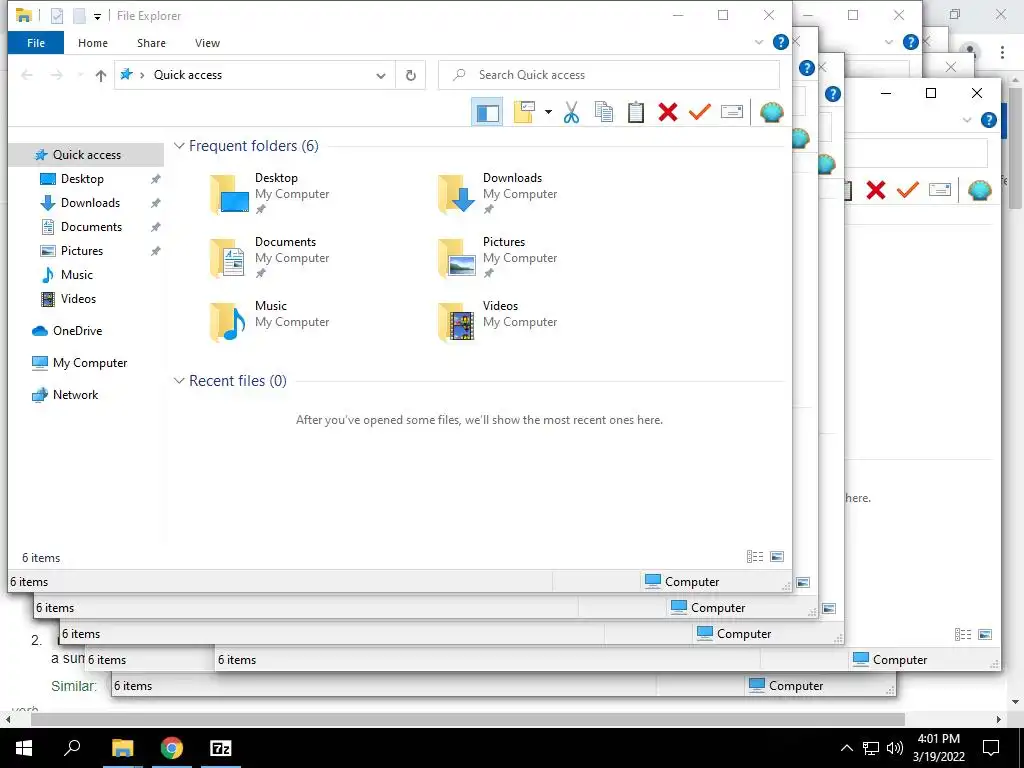The width and height of the screenshot is (1024, 768).
Task: Click the Cut scissors icon
Action: point(571,112)
